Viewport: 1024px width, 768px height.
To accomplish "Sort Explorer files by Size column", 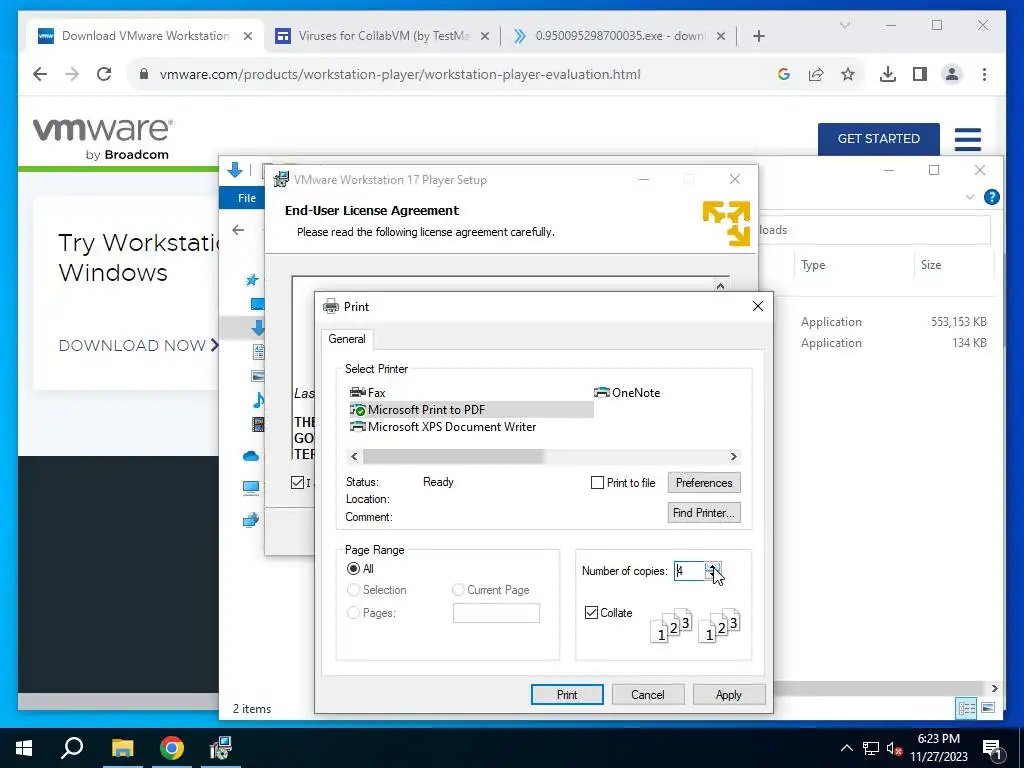I will click(x=931, y=264).
